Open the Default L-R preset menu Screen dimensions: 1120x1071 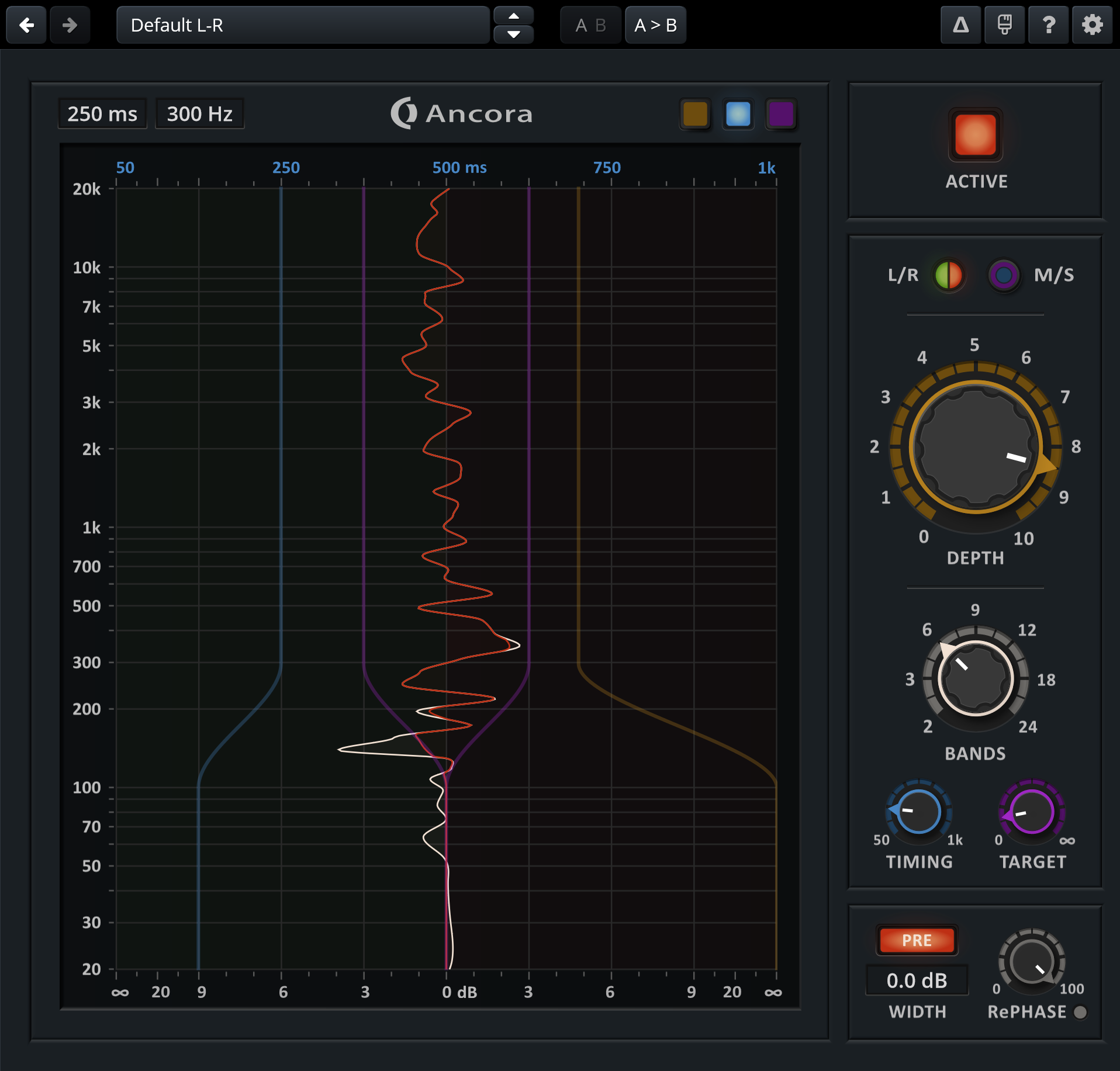point(303,25)
